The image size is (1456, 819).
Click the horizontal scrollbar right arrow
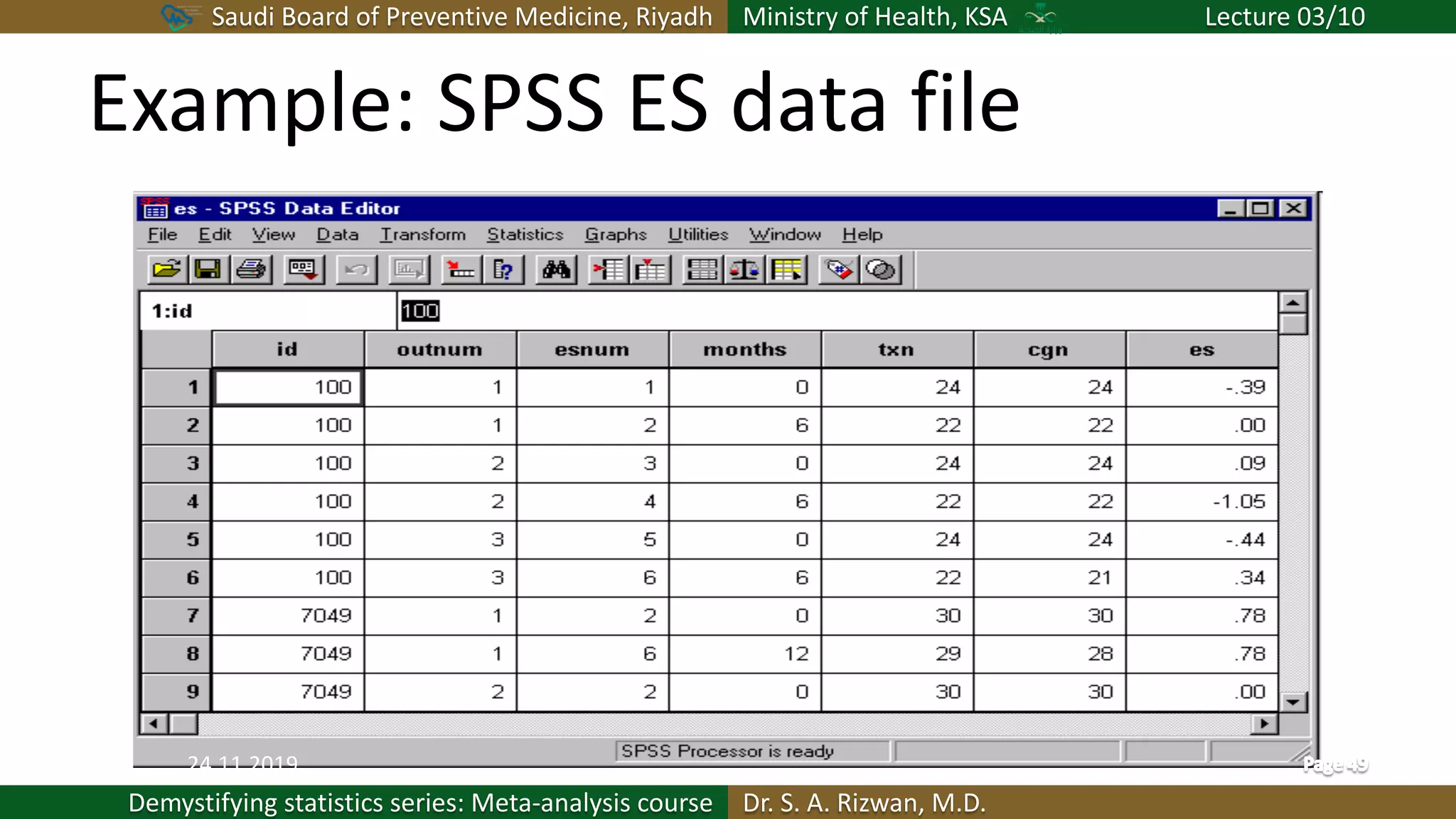point(1265,724)
